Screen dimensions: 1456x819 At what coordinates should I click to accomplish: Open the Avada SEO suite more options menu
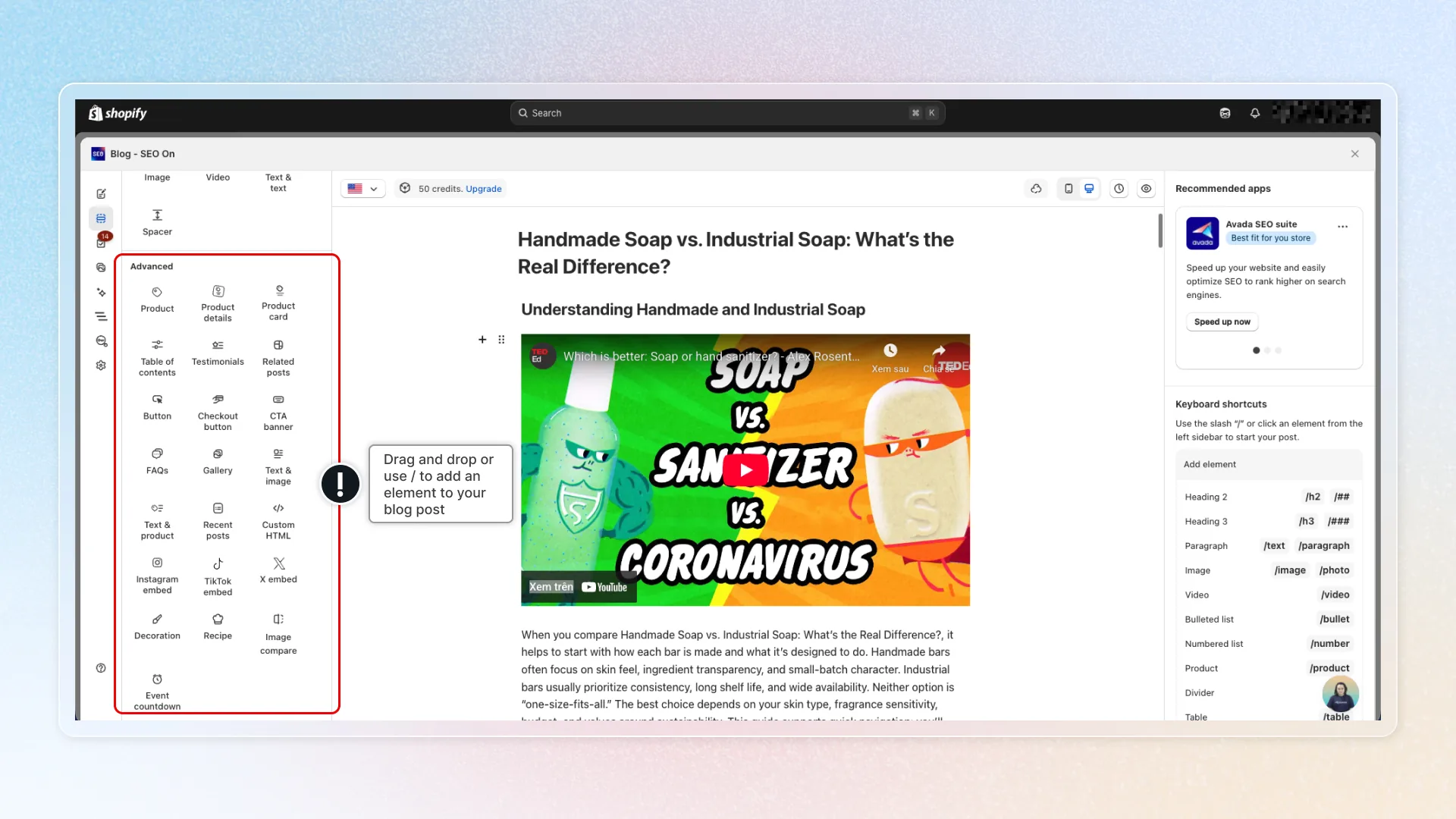click(1343, 227)
